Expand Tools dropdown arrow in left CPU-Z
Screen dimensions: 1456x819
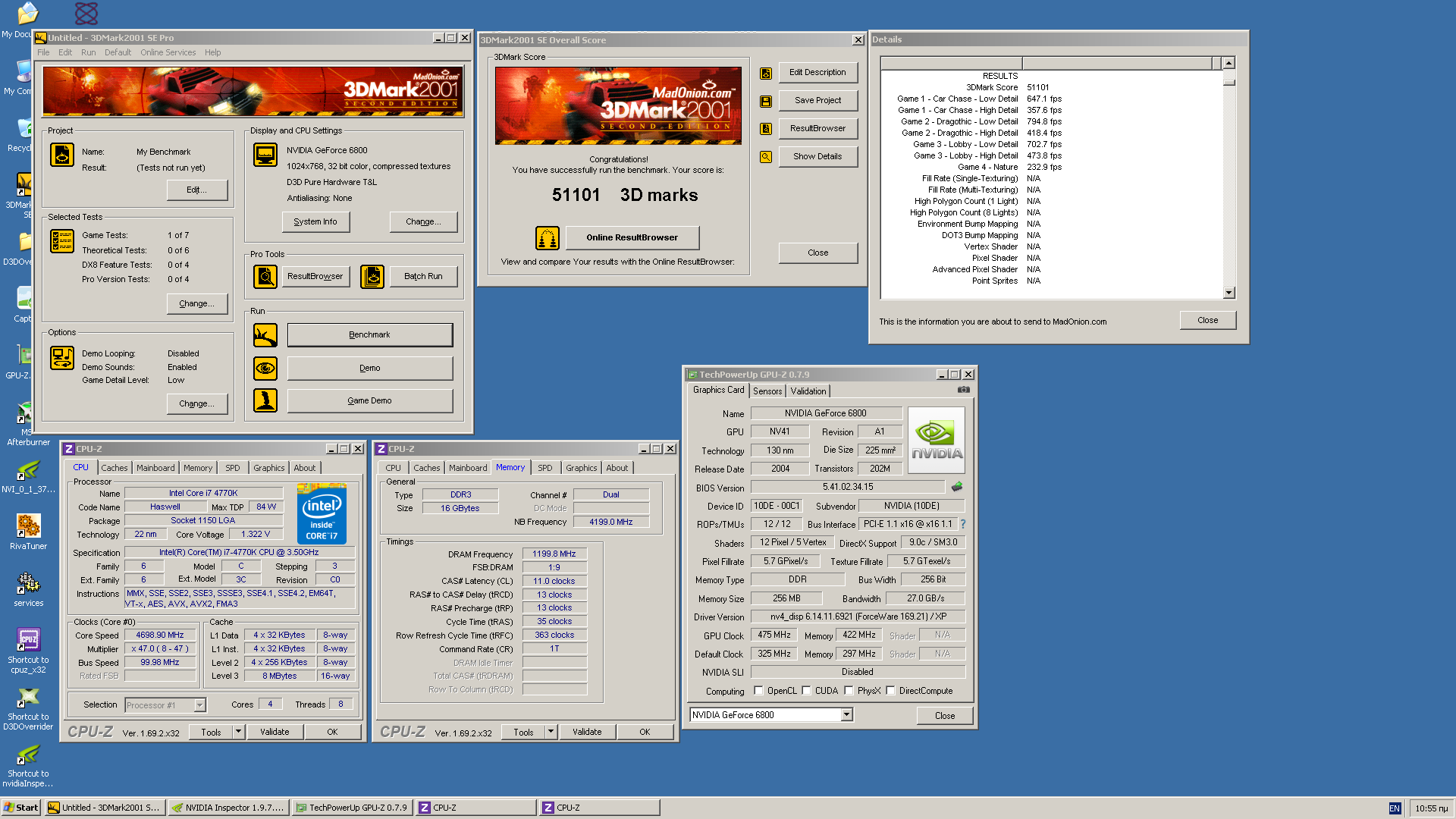238,732
